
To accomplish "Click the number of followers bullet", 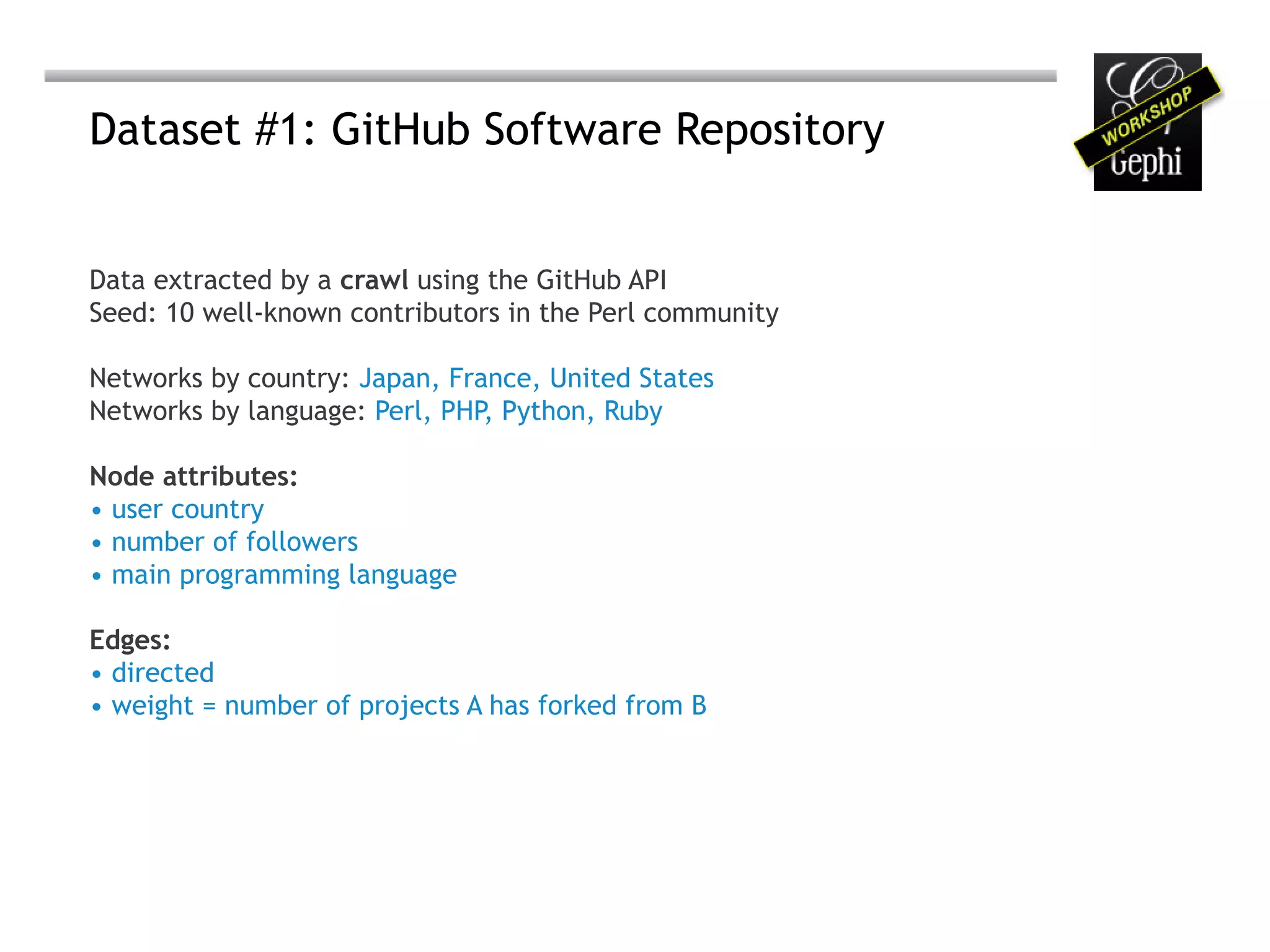I will coord(234,542).
